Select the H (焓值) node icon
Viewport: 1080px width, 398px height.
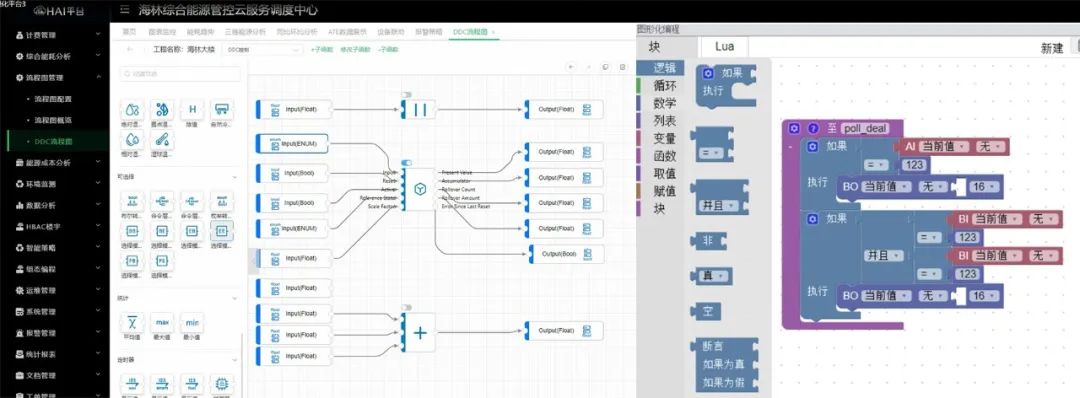[x=193, y=109]
